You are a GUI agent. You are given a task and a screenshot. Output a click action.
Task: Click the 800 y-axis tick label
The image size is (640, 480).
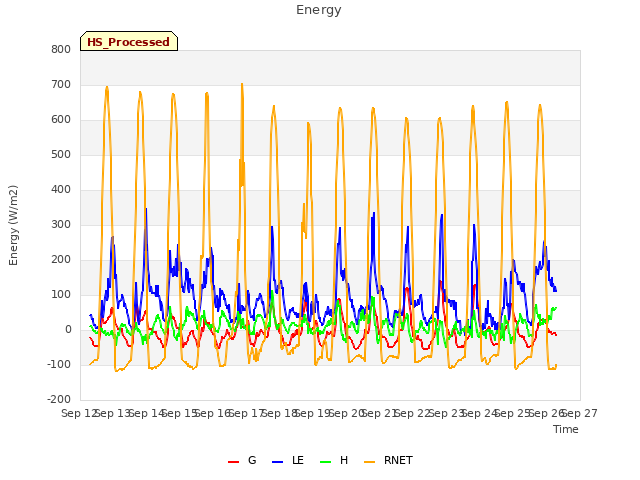61,49
